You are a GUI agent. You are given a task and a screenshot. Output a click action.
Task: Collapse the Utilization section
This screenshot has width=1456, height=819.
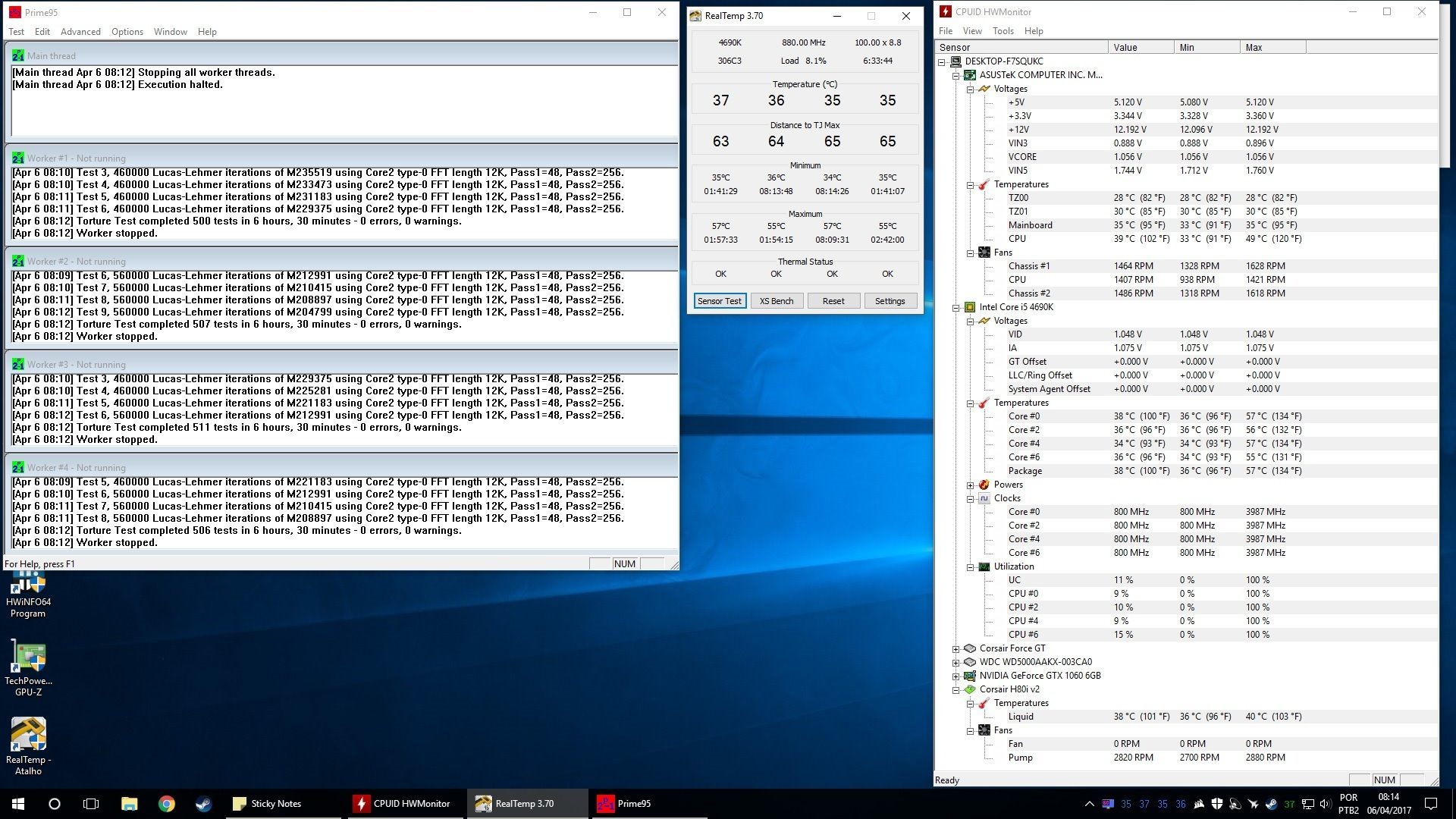tap(971, 567)
